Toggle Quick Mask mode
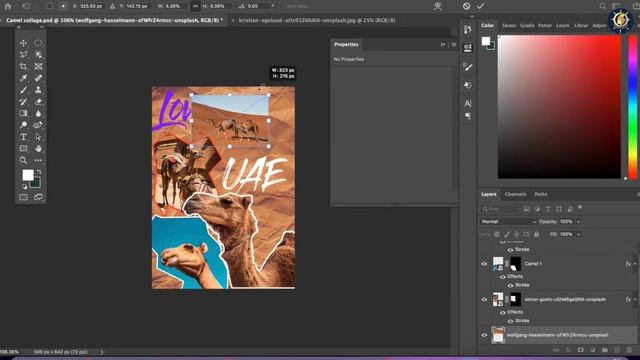The height and width of the screenshot is (360, 640). 23,198
